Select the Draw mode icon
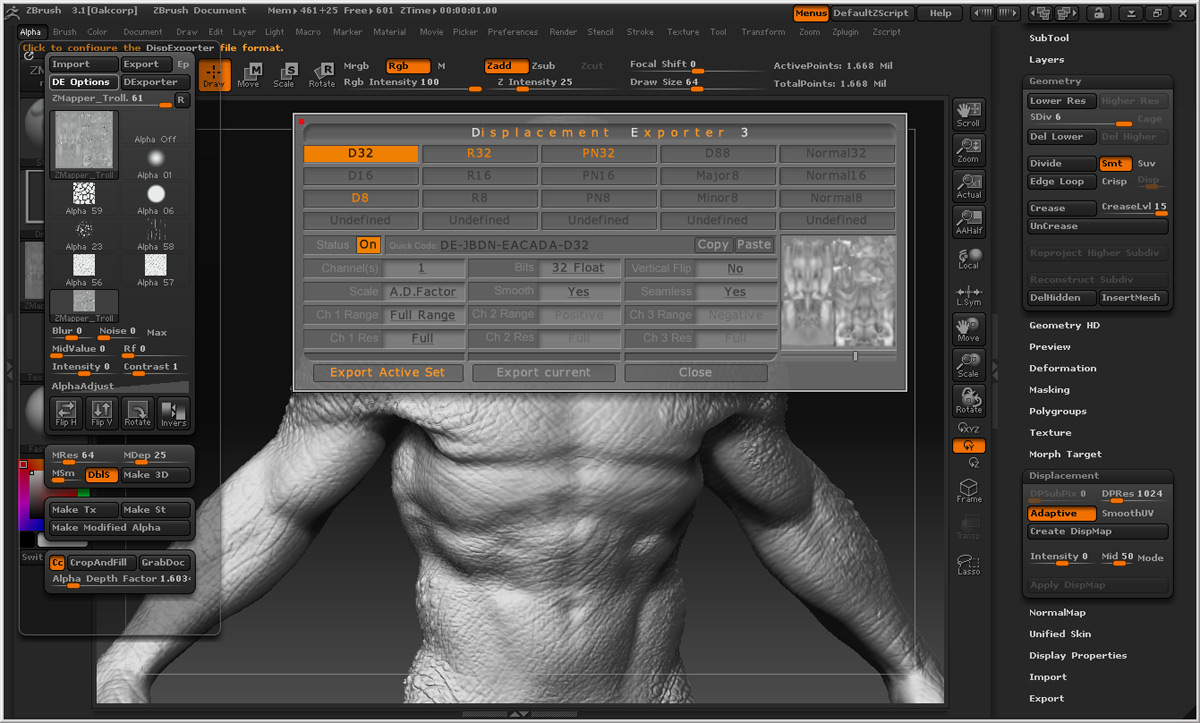This screenshot has height=723, width=1200. click(x=214, y=74)
